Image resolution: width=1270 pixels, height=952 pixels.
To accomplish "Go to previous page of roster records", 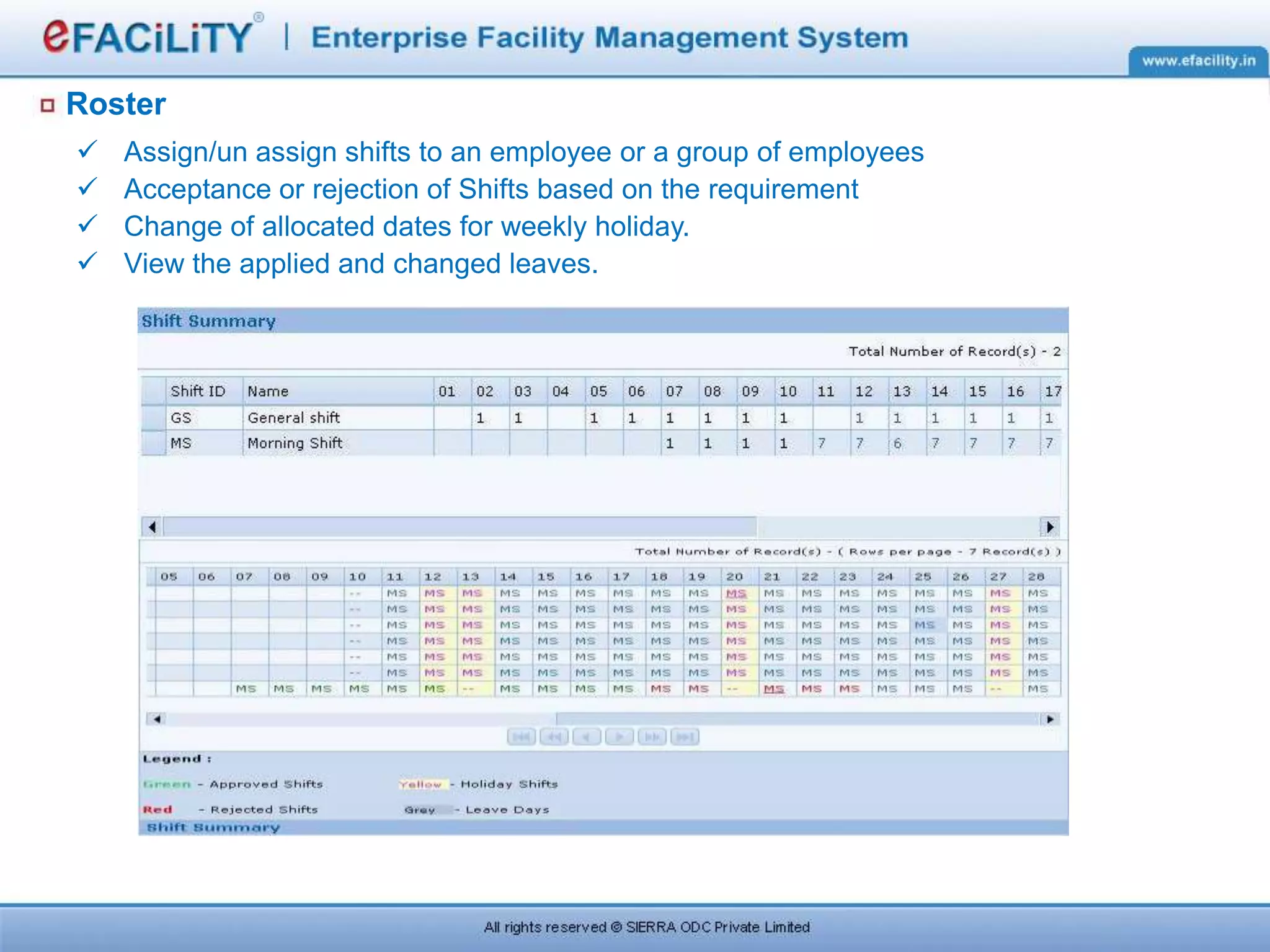I will point(587,737).
